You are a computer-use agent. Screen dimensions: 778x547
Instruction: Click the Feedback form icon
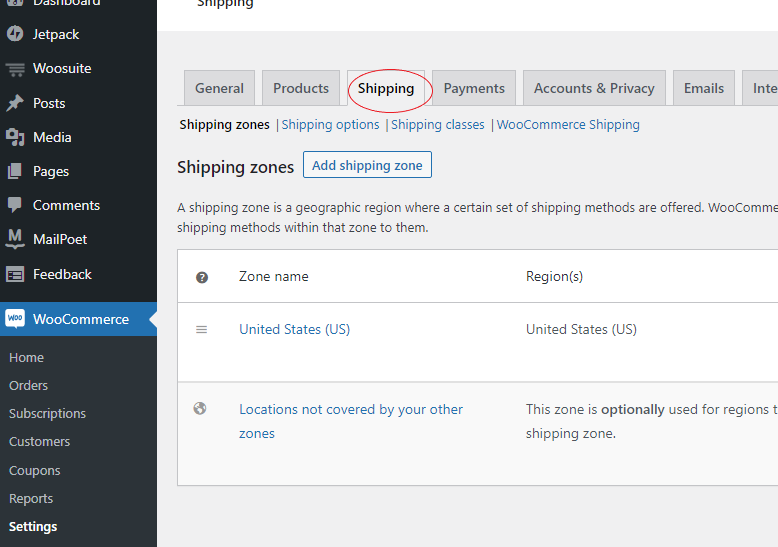[15, 274]
